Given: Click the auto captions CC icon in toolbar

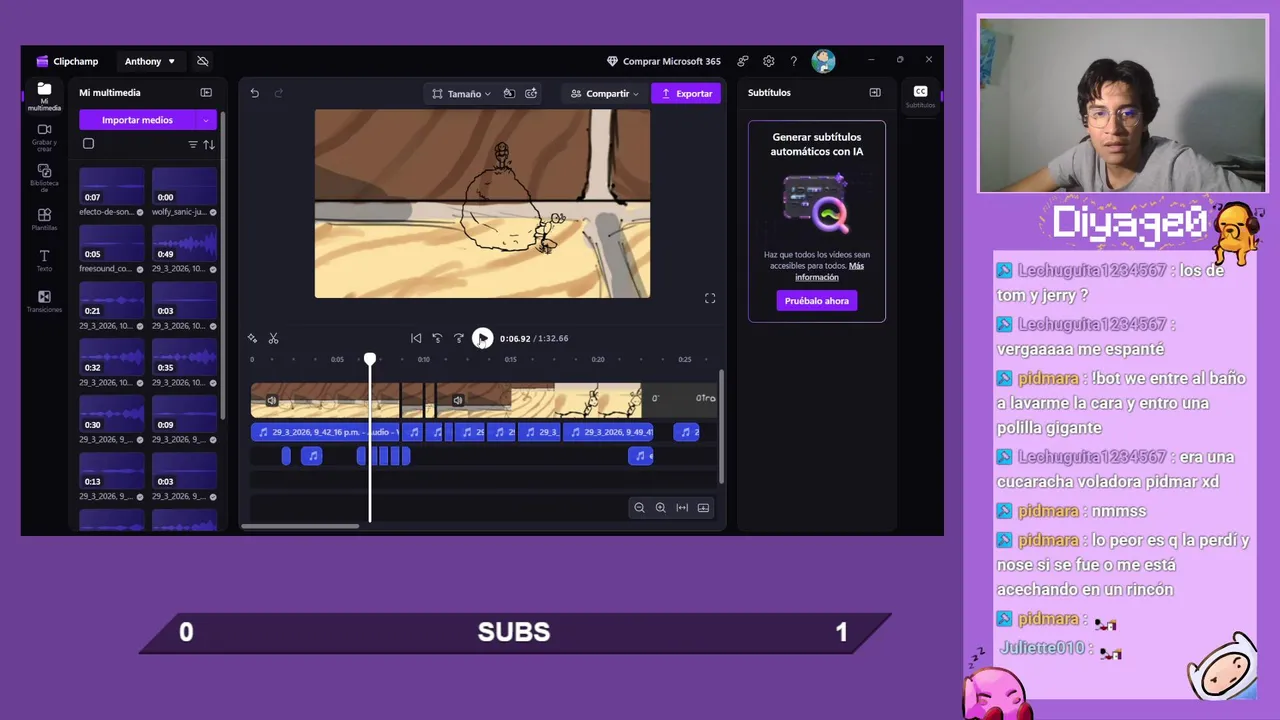Looking at the screenshot, I should 531,93.
